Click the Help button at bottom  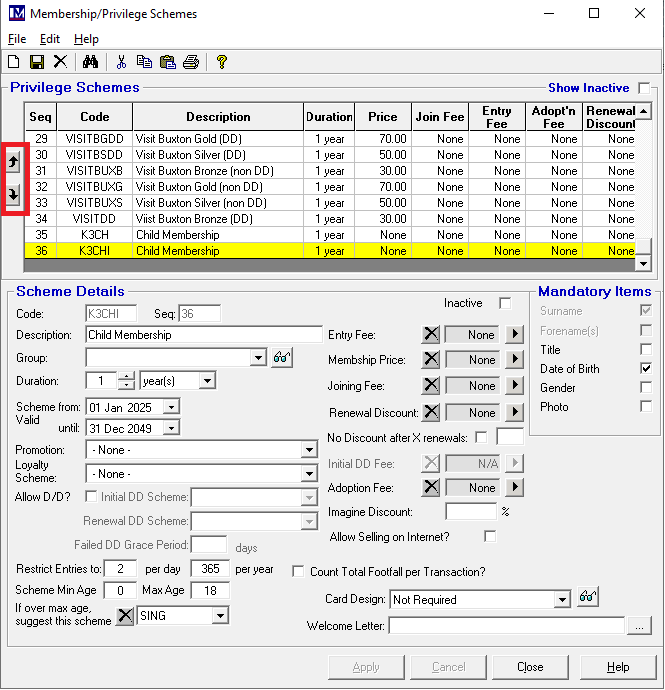[618, 667]
